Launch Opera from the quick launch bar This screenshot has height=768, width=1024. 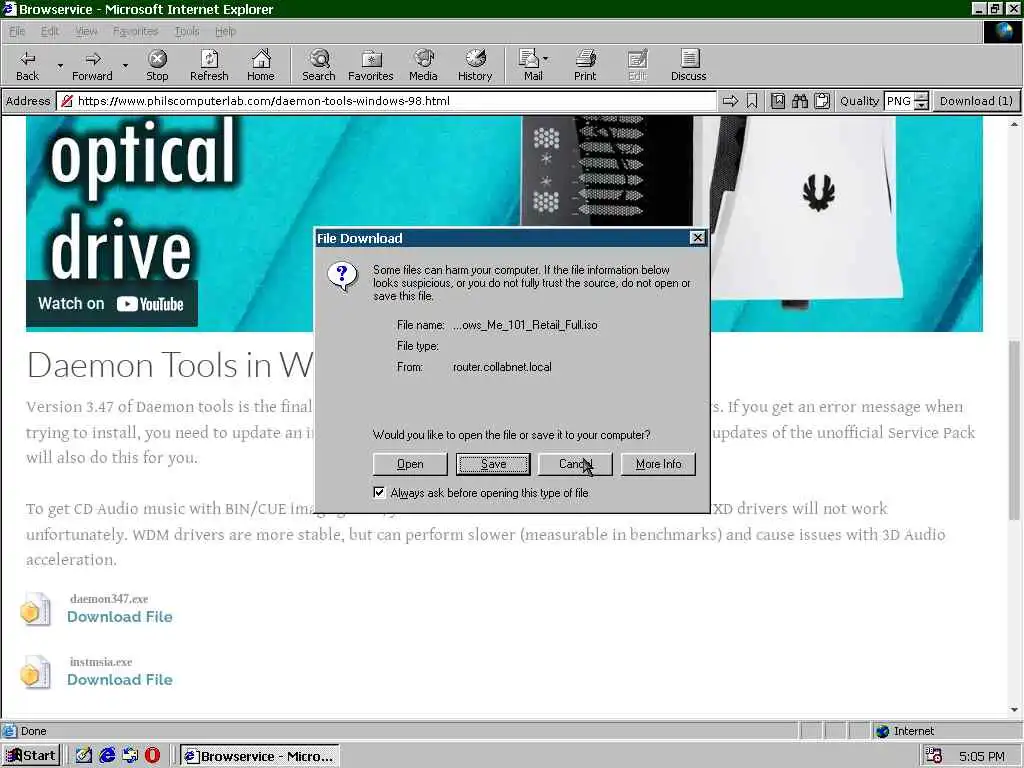(152, 756)
